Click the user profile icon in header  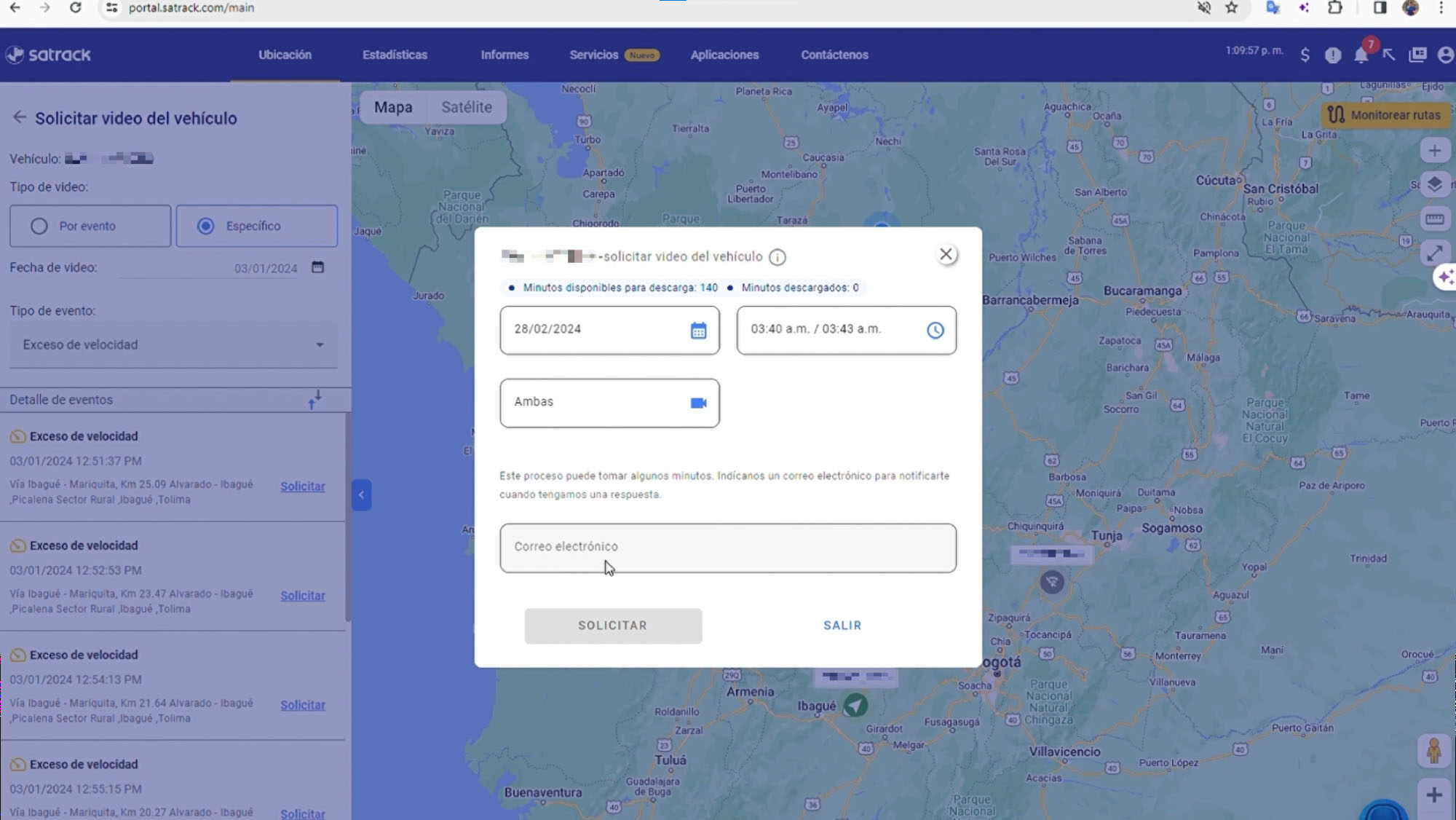coord(1446,55)
